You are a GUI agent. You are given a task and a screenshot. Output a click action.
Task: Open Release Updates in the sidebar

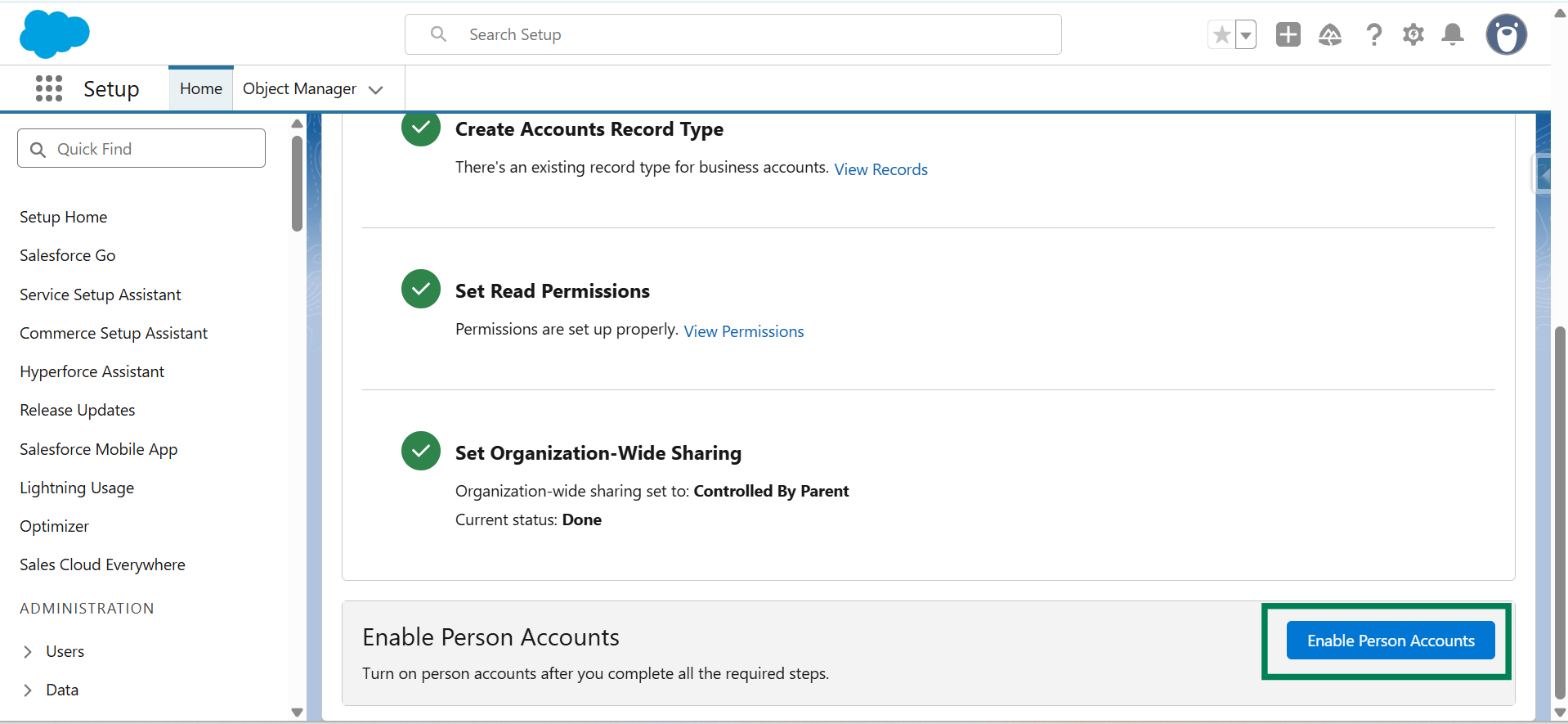[78, 410]
